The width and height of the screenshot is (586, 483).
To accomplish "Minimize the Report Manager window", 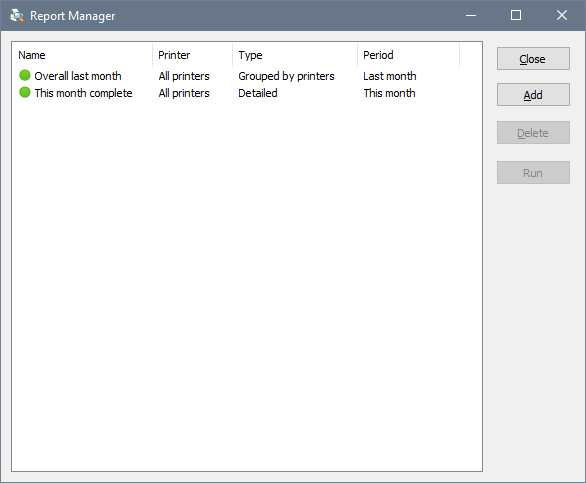I will tap(471, 15).
